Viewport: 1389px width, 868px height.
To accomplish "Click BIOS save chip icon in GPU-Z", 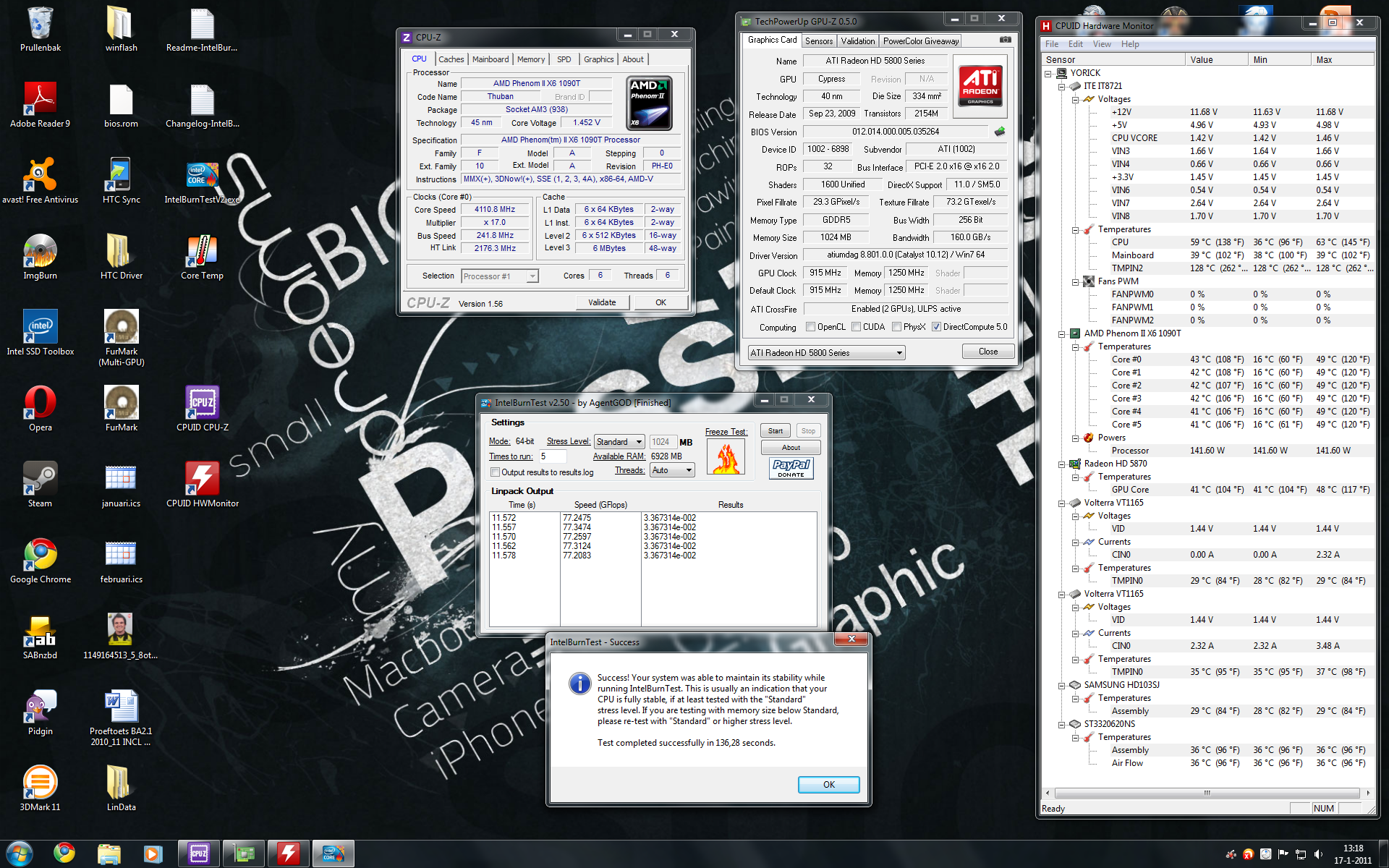I will pyautogui.click(x=1000, y=132).
